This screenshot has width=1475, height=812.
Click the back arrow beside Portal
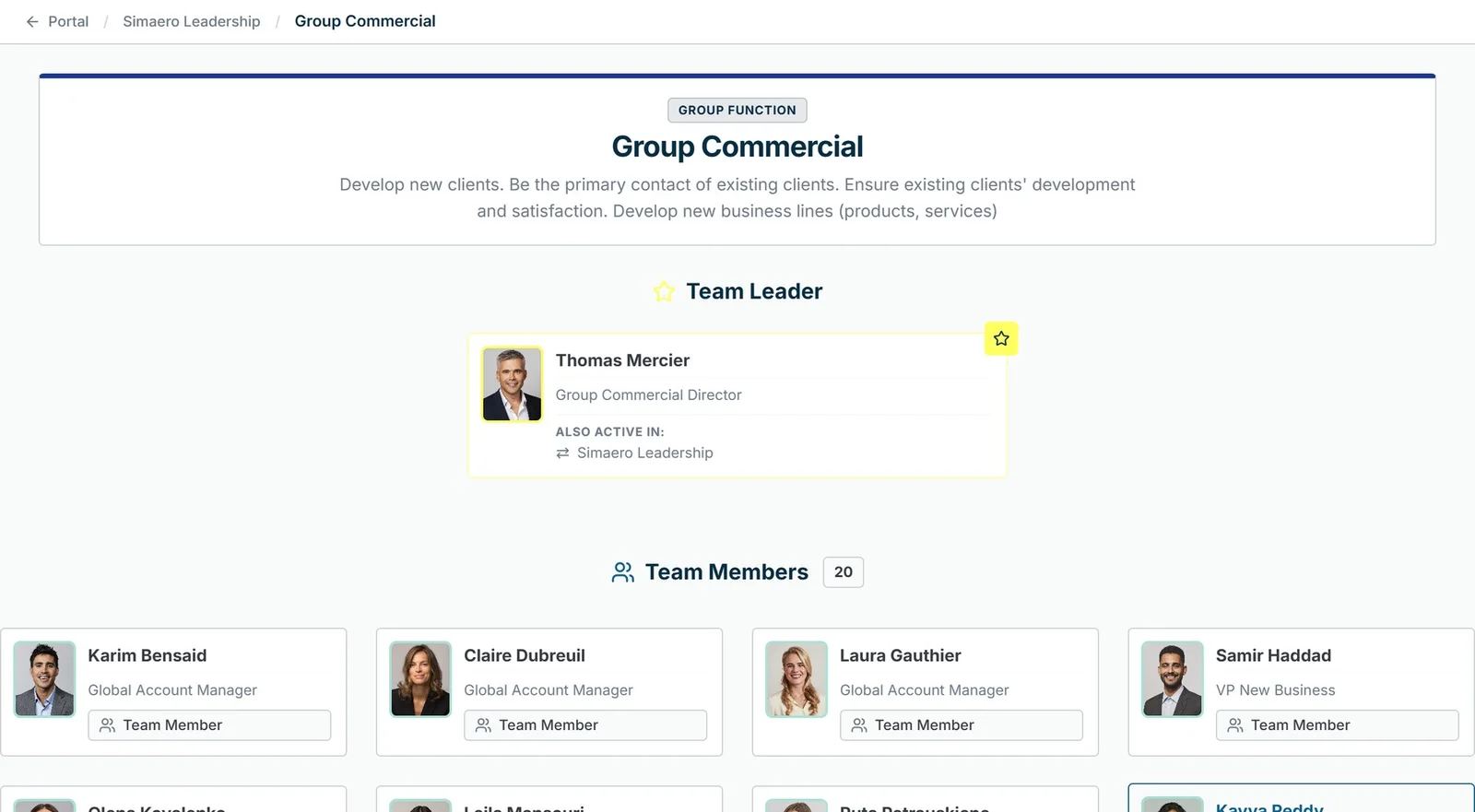coord(32,21)
